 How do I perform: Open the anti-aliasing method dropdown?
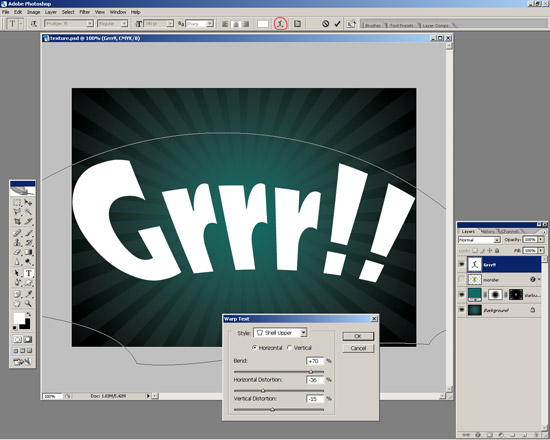click(210, 24)
